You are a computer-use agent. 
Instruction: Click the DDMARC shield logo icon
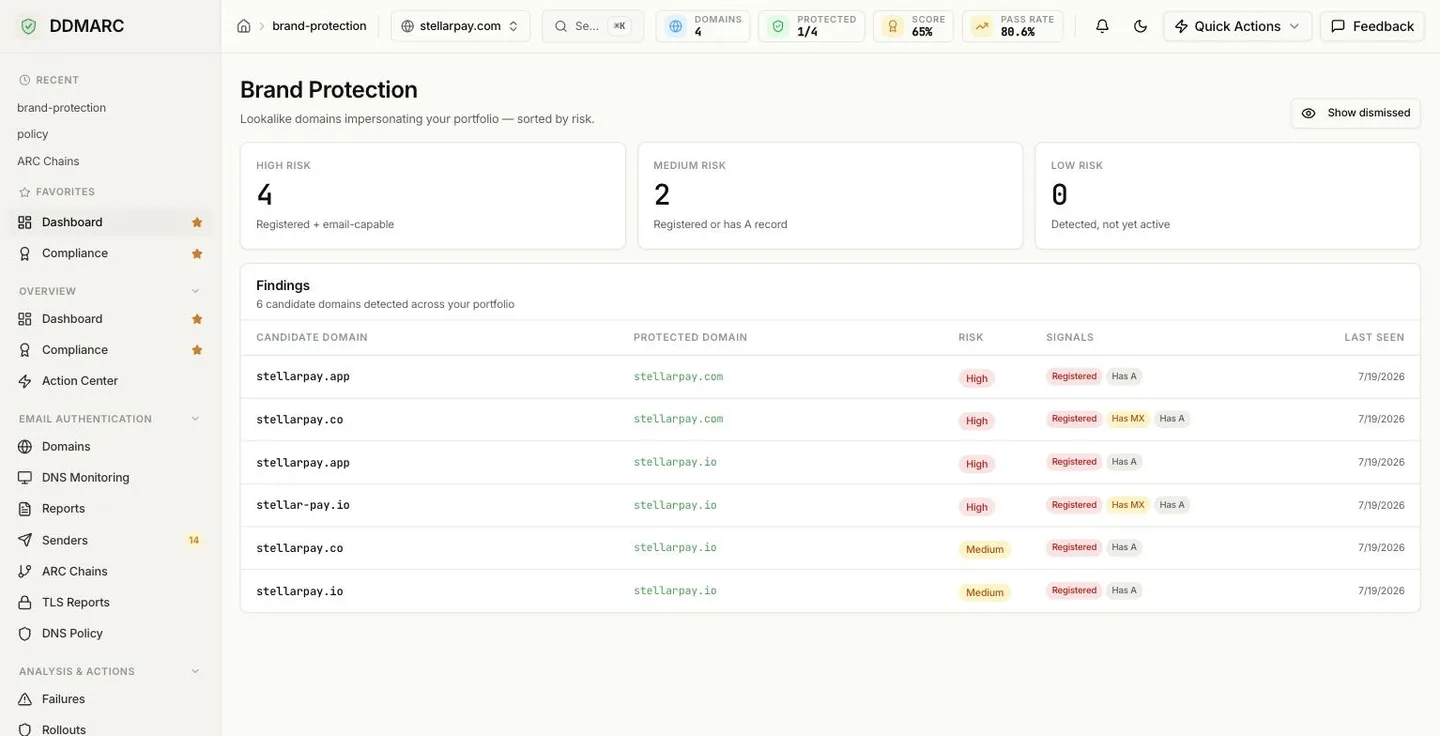pyautogui.click(x=28, y=26)
